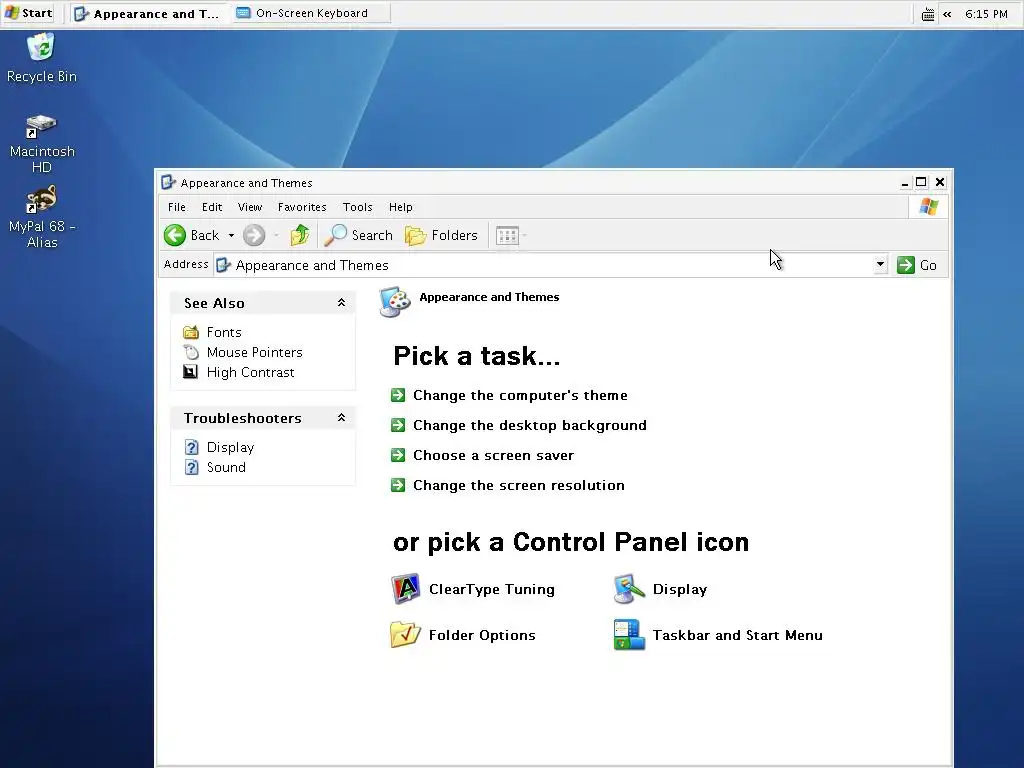This screenshot has height=768, width=1024.
Task: Click the High Contrast icon
Action: [191, 372]
